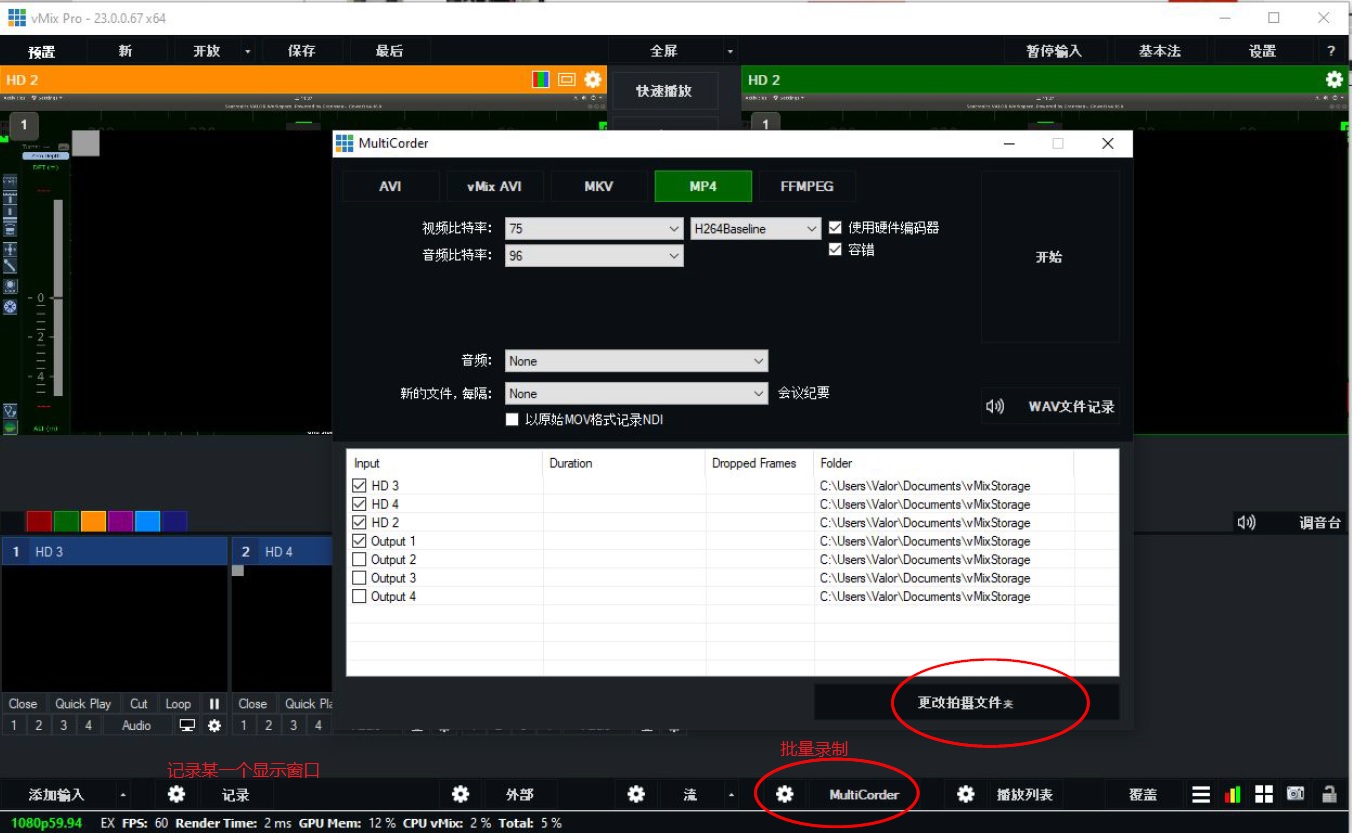Image resolution: width=1352 pixels, height=833 pixels.
Task: Select the purple color swatch
Action: click(120, 521)
